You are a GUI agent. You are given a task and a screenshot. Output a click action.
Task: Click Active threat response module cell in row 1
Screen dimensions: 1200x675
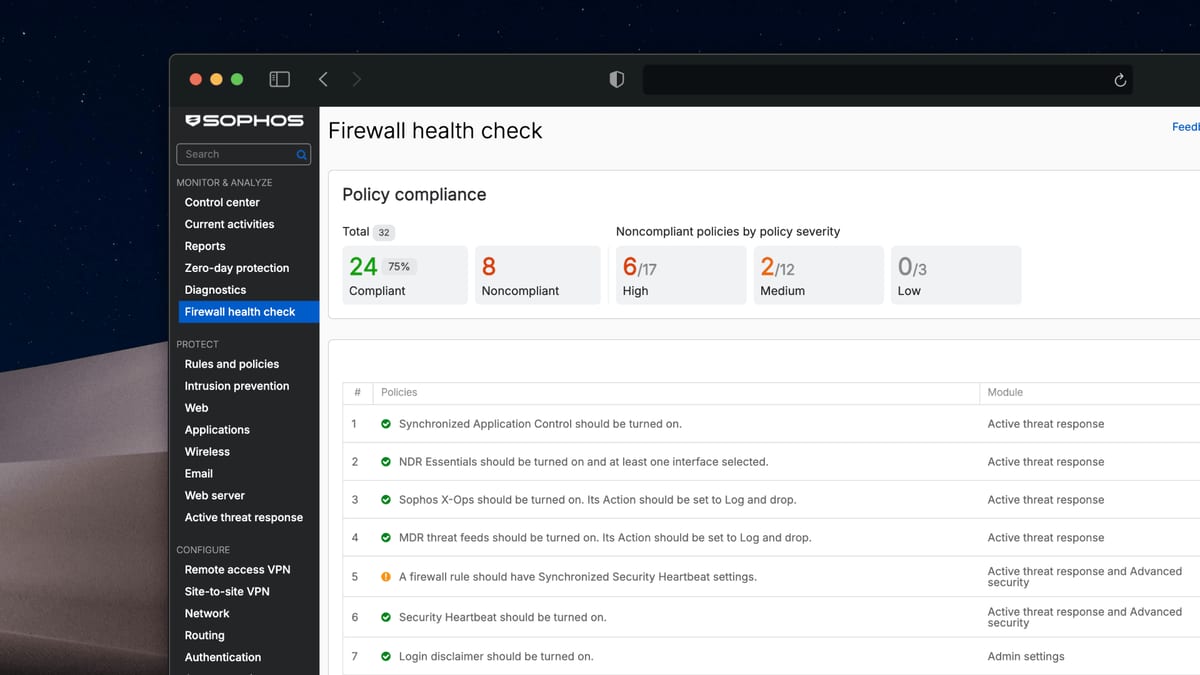pyautogui.click(x=1046, y=424)
